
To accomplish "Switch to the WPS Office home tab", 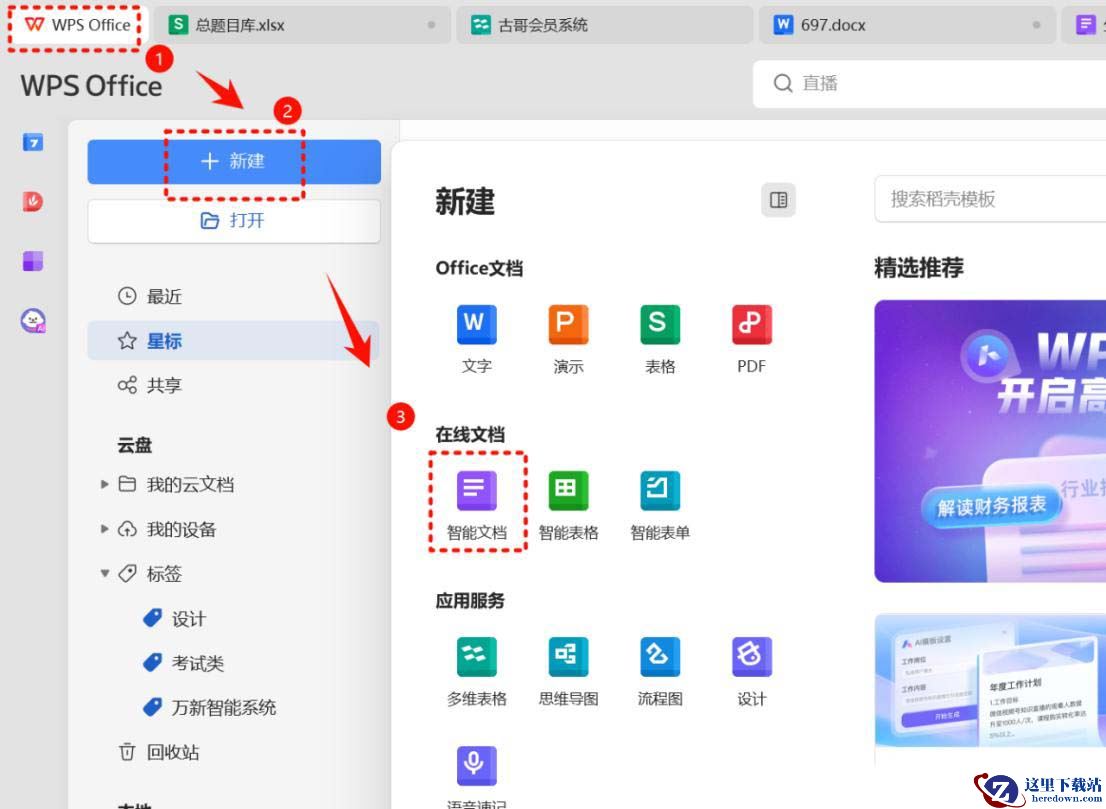I will (77, 25).
